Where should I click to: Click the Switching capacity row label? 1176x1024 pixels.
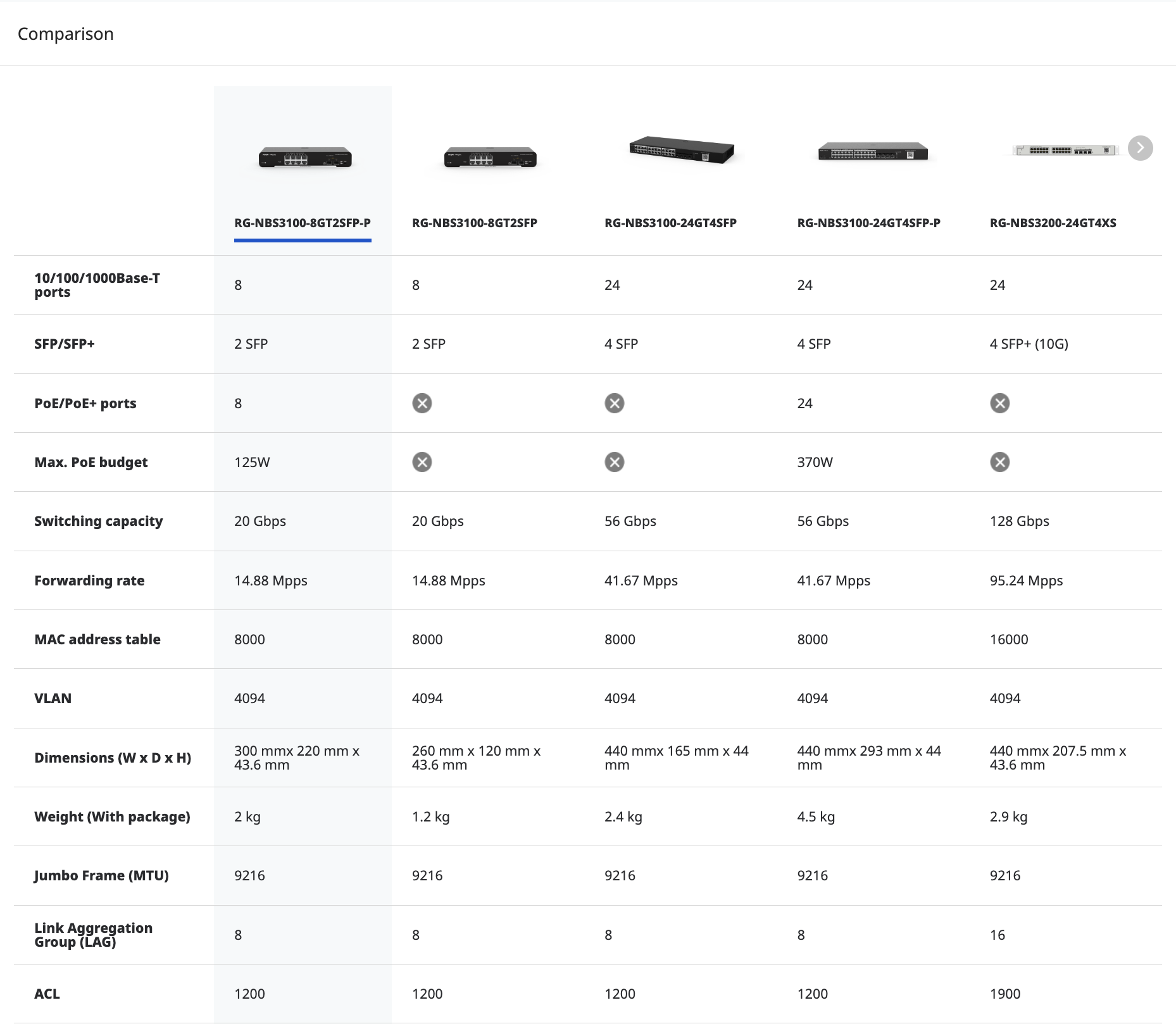tap(98, 521)
